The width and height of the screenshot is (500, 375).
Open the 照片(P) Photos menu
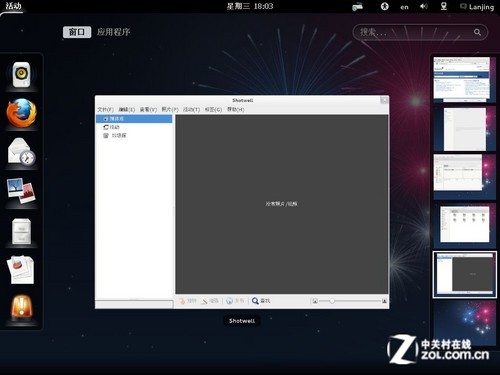point(170,109)
